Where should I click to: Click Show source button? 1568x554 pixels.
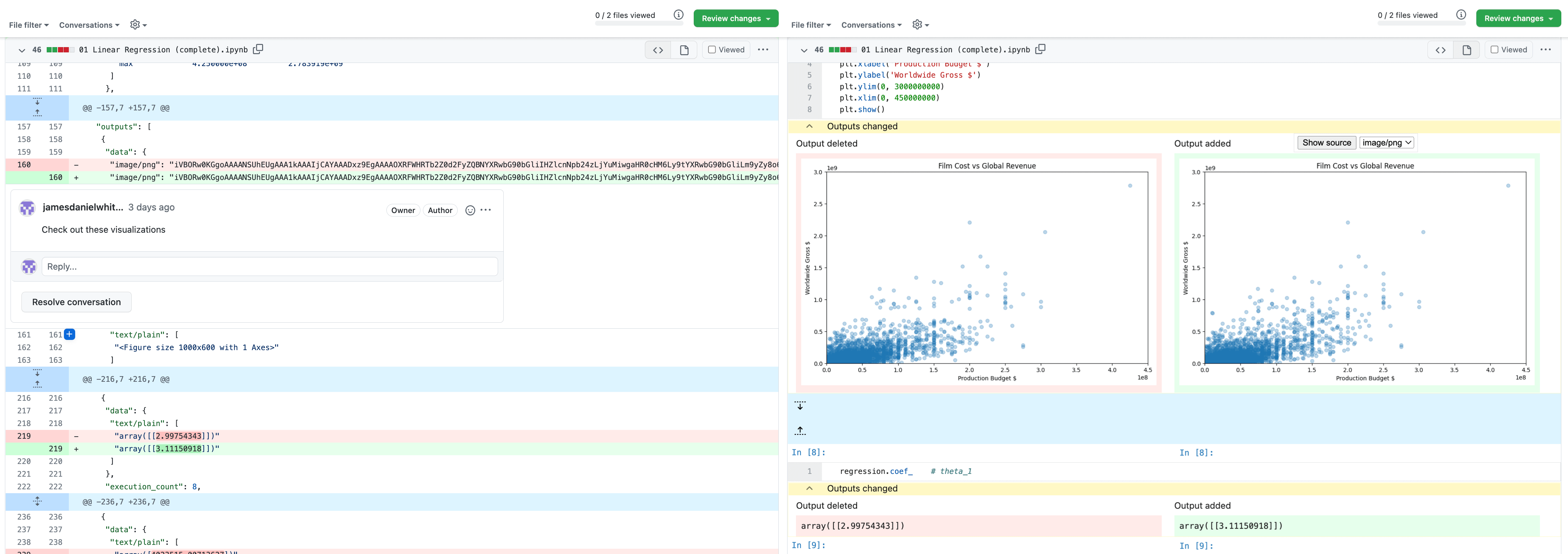1326,143
